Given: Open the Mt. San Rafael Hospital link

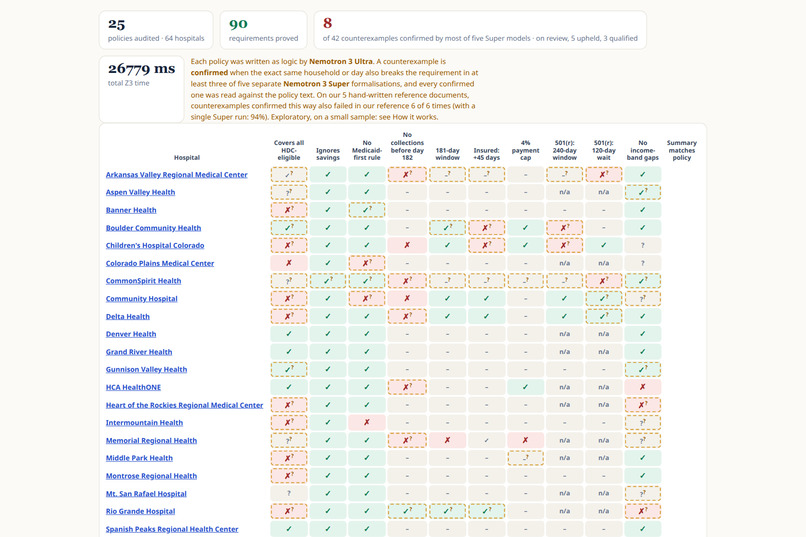Looking at the screenshot, I should point(146,493).
